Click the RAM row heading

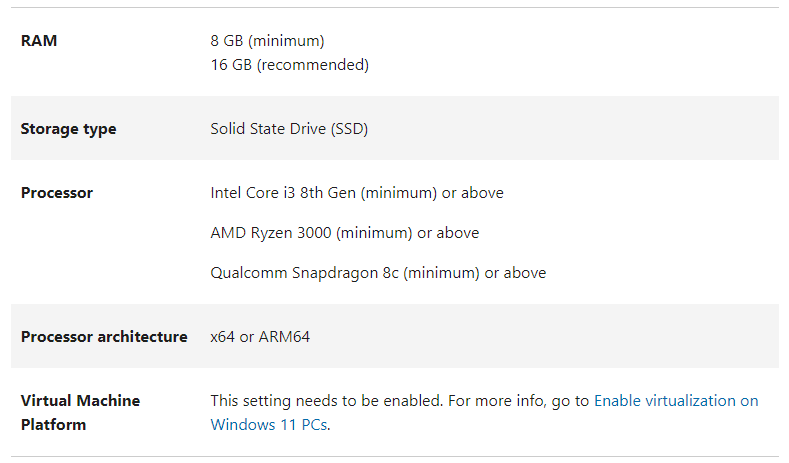39,41
